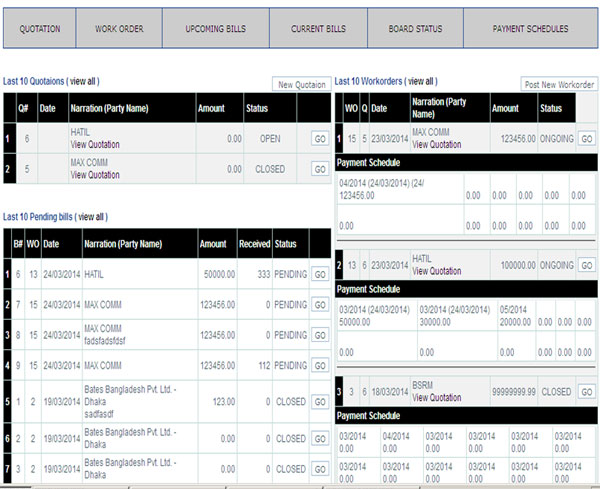Open the Payment Schedules tab
600x489 pixels.
pos(530,29)
